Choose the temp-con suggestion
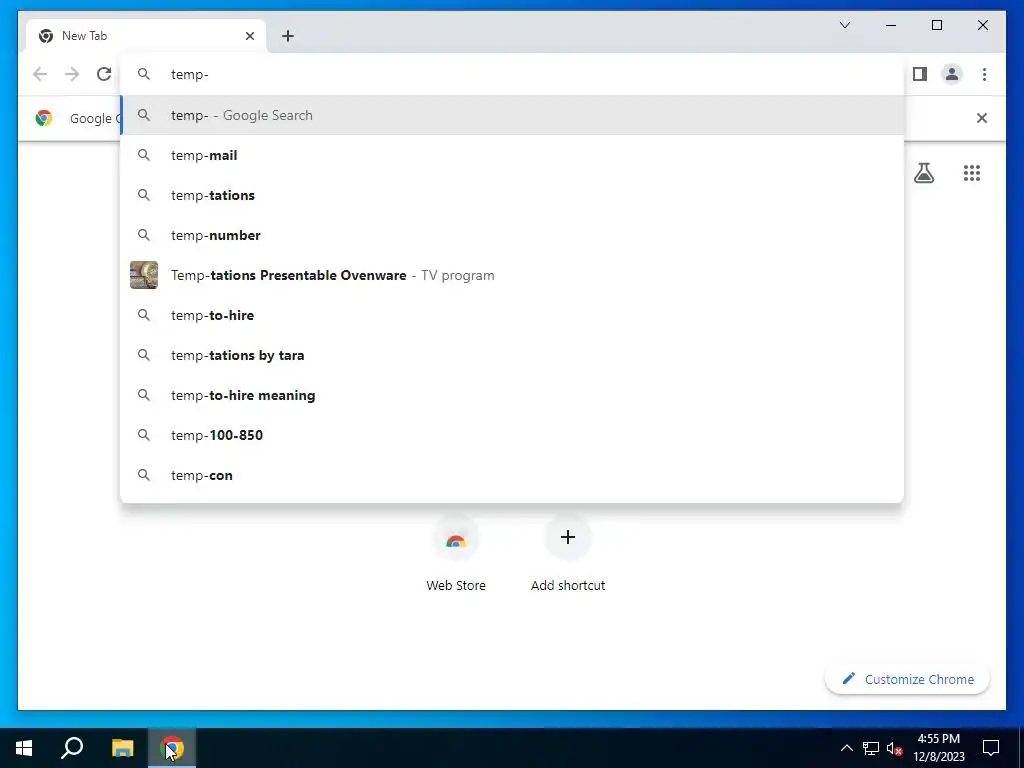The width and height of the screenshot is (1024, 768). click(512, 475)
